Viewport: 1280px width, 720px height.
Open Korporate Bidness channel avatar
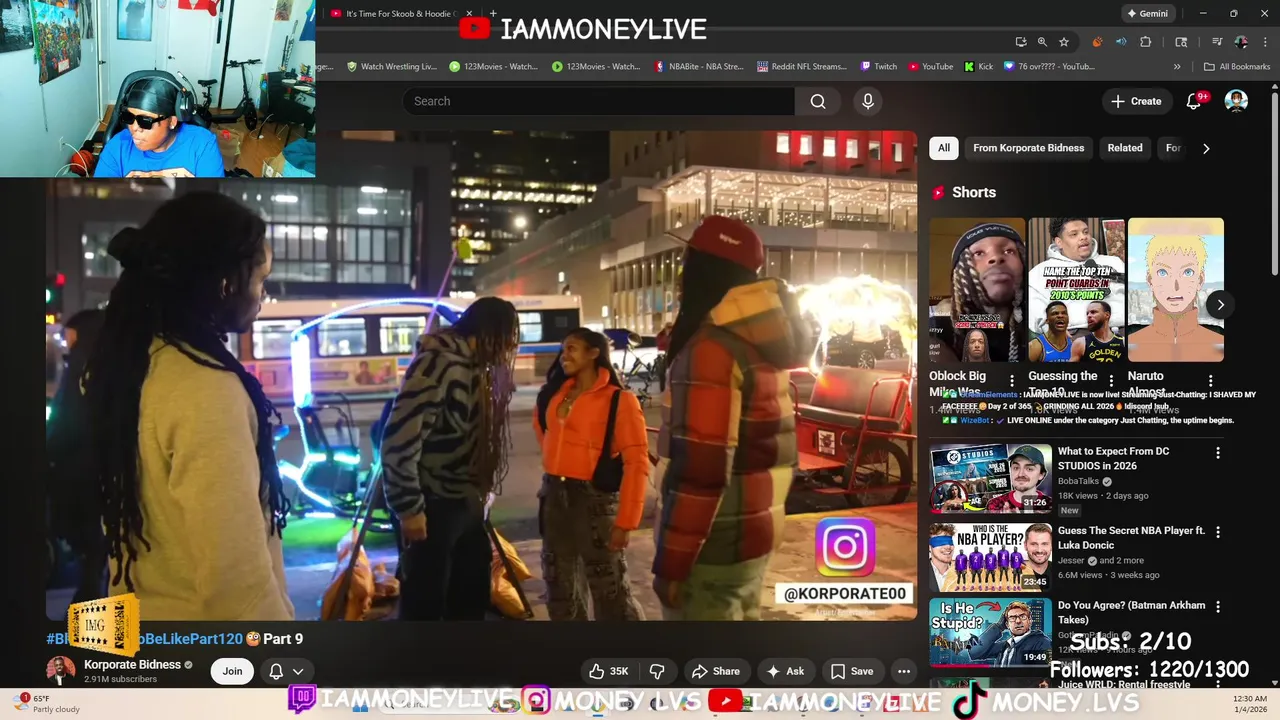tap(60, 670)
